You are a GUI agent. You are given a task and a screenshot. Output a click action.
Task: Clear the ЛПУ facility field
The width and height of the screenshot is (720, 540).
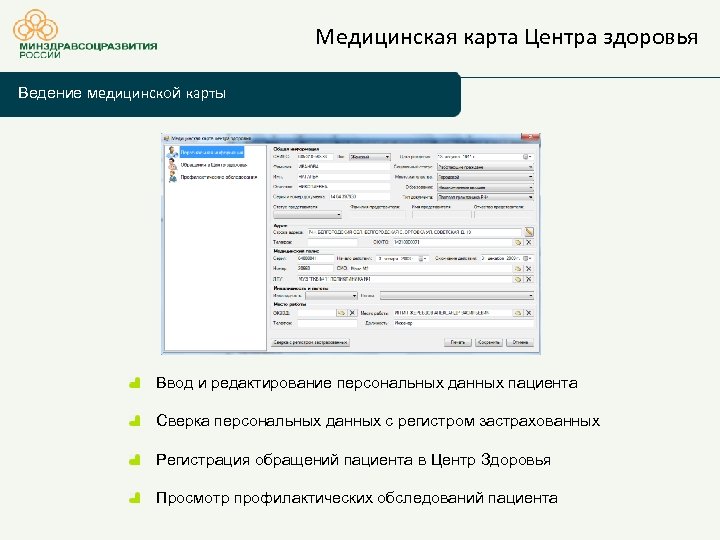point(529,279)
